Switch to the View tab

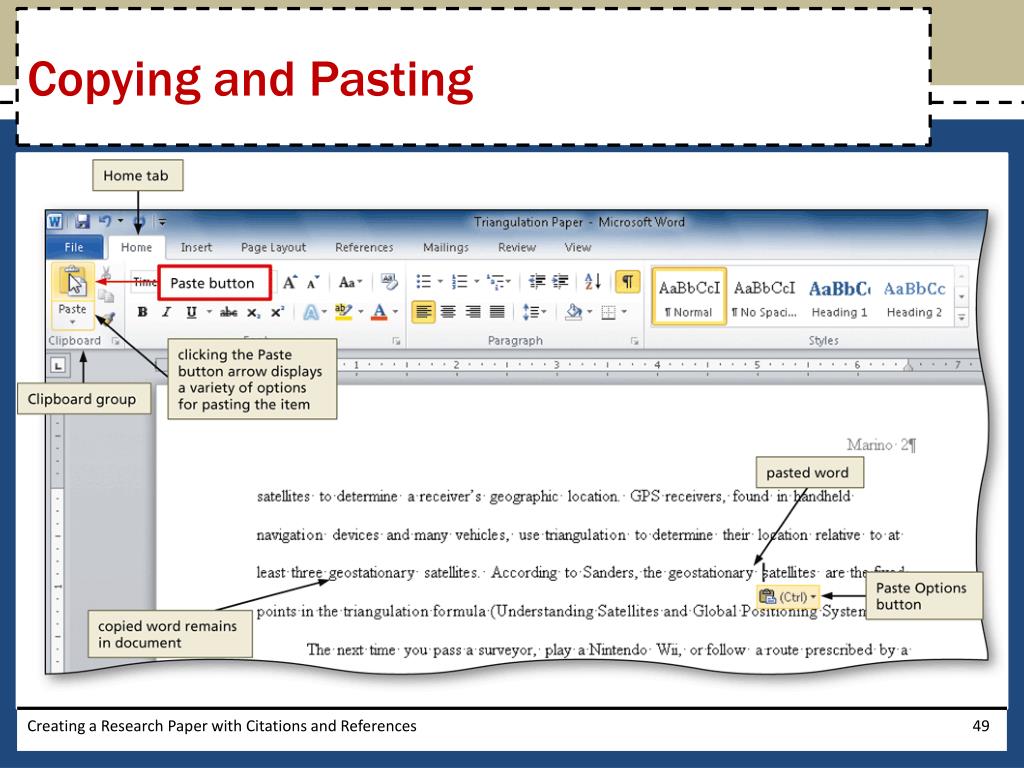(x=577, y=248)
